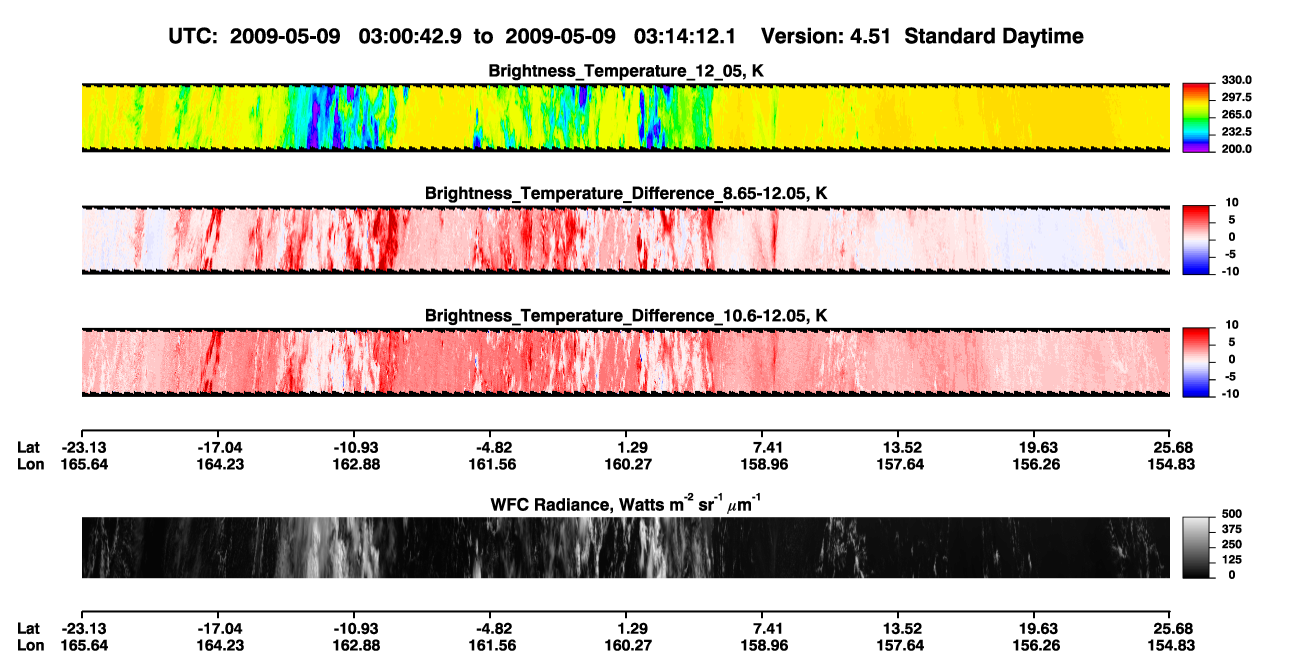
Task: Click upper axis longitude value 157.64
Action: (899, 465)
